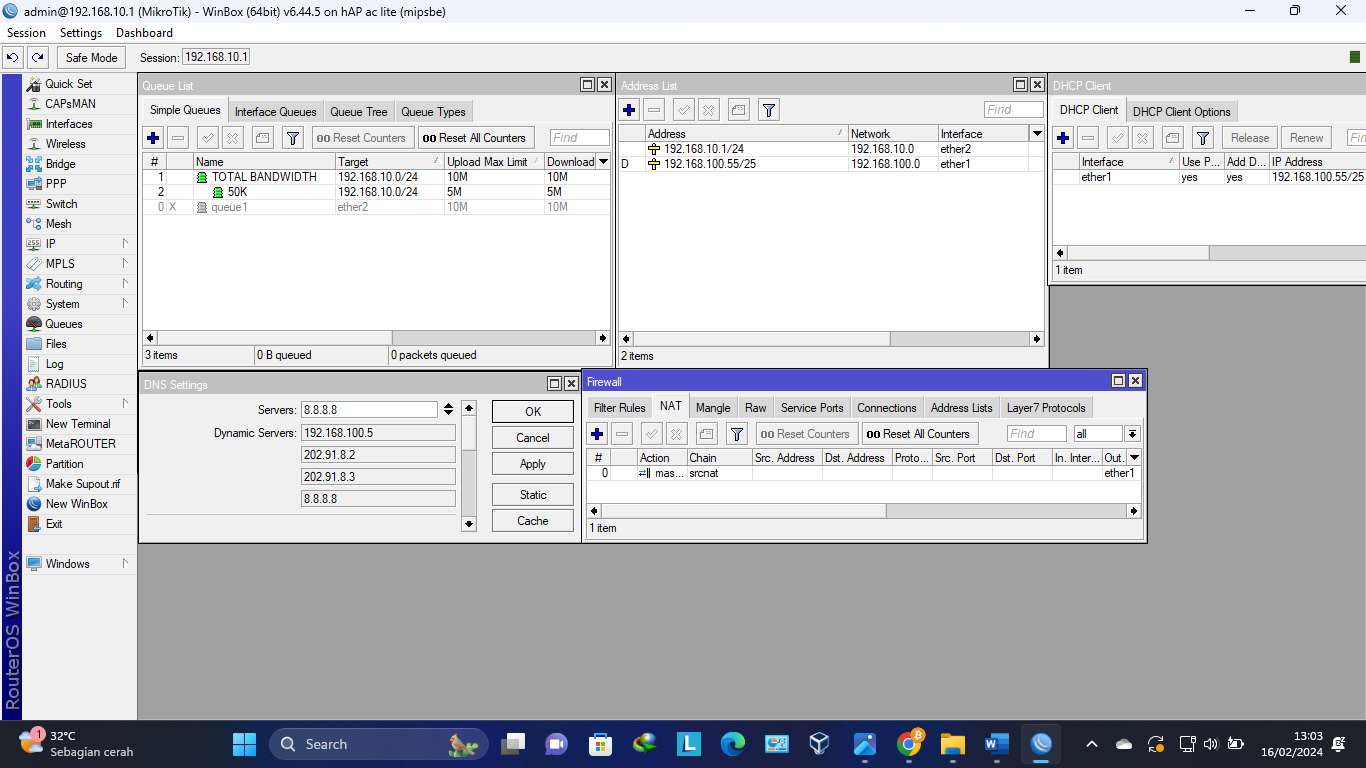Screen dimensions: 1366x768
Task: Open Google Chrome from the taskbar
Action: coord(909,743)
